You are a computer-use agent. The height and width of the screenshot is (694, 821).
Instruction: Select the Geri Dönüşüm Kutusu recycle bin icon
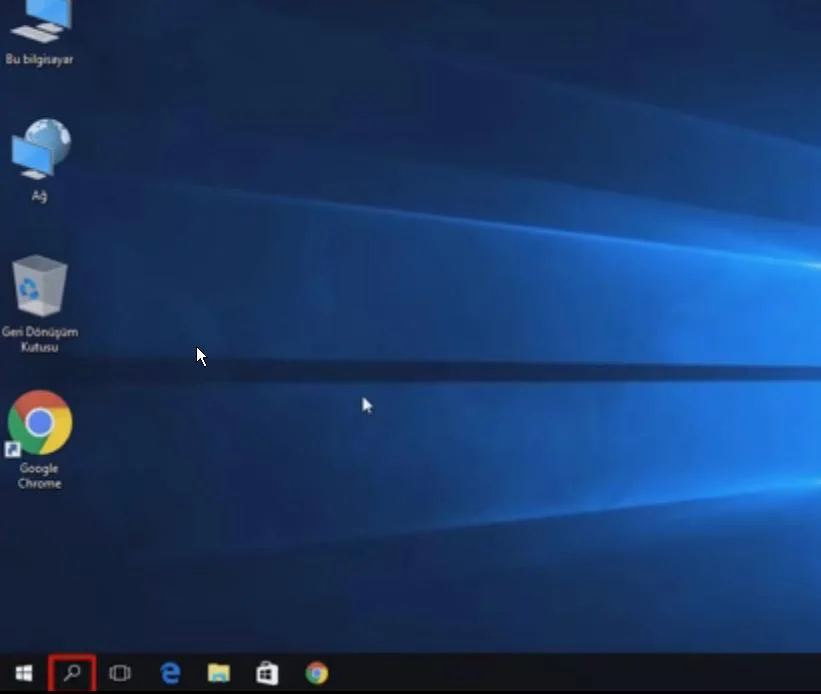[40, 286]
